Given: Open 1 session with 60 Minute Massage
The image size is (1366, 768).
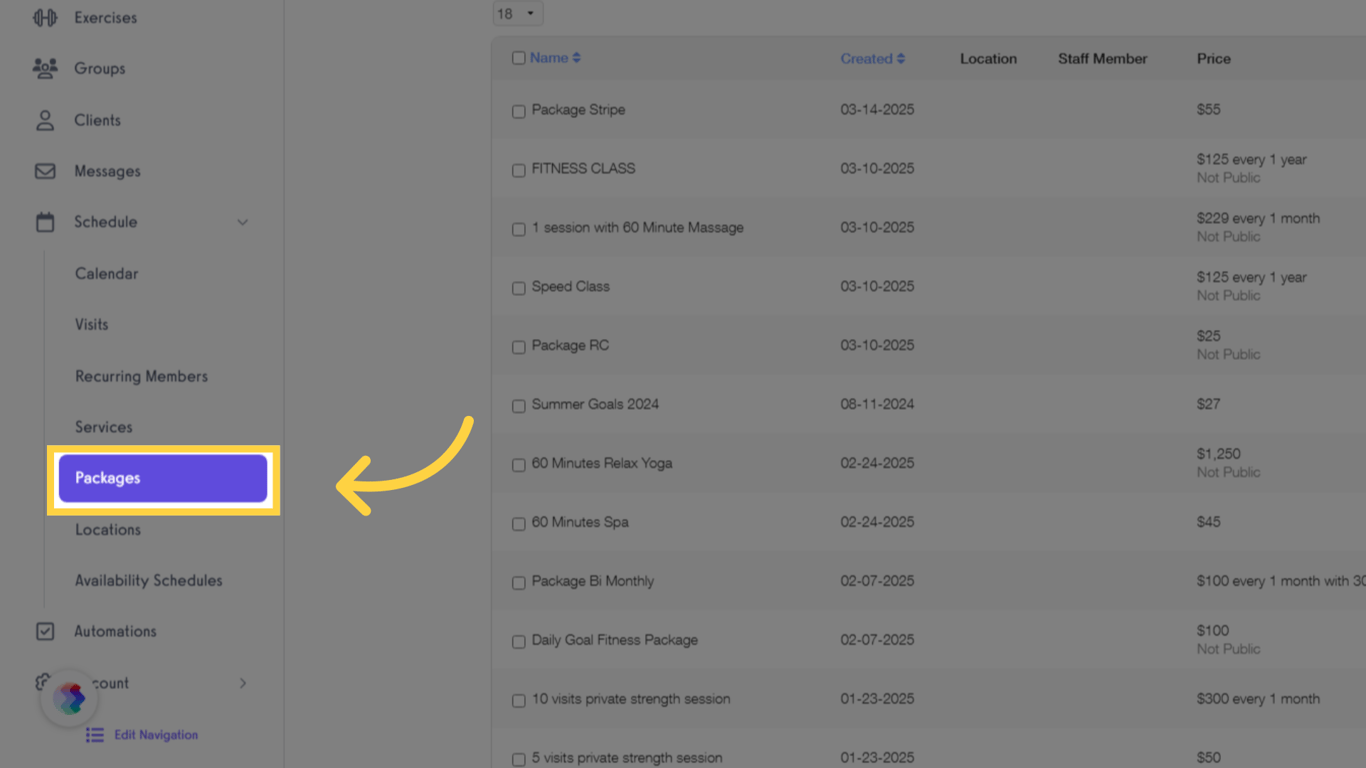Looking at the screenshot, I should pos(637,228).
